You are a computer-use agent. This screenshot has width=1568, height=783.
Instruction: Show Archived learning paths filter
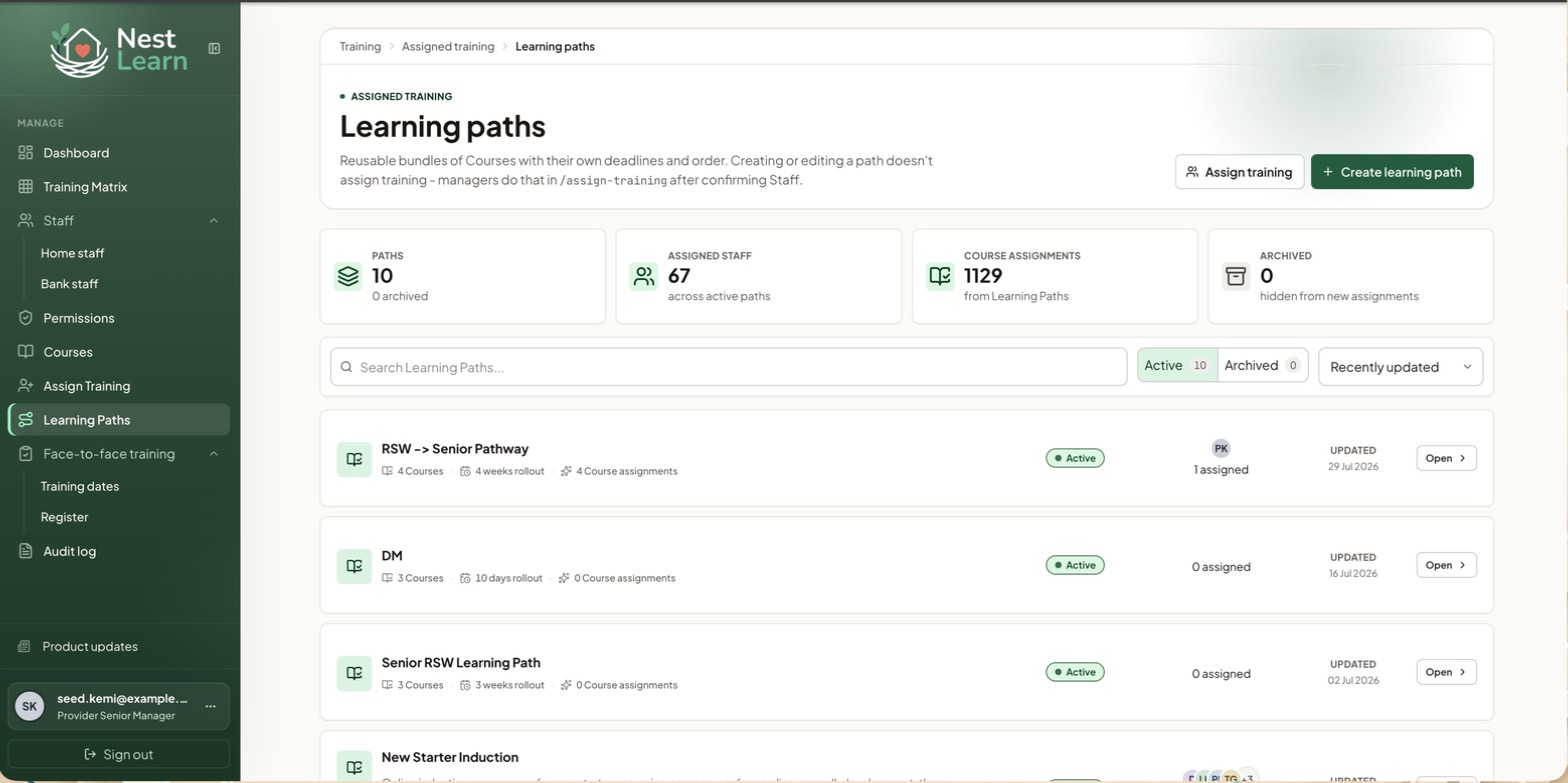[1263, 366]
